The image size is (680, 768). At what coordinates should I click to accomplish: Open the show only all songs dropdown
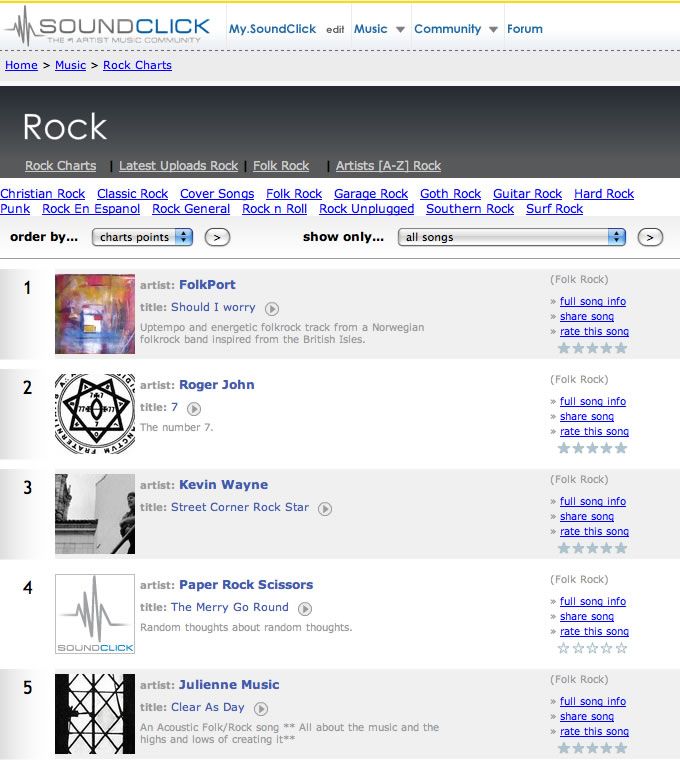[x=511, y=237]
